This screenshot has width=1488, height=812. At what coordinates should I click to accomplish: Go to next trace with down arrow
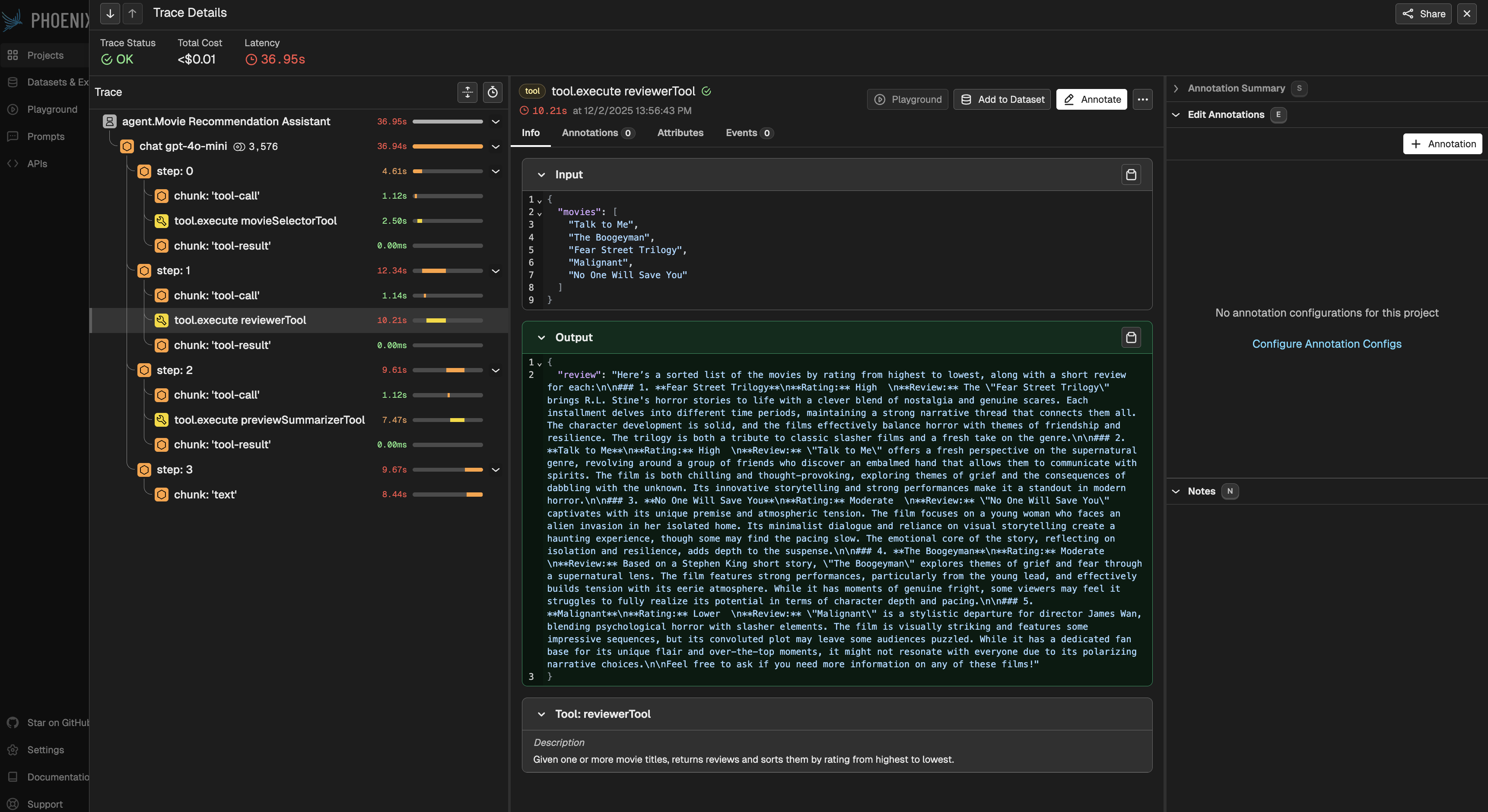coord(110,13)
